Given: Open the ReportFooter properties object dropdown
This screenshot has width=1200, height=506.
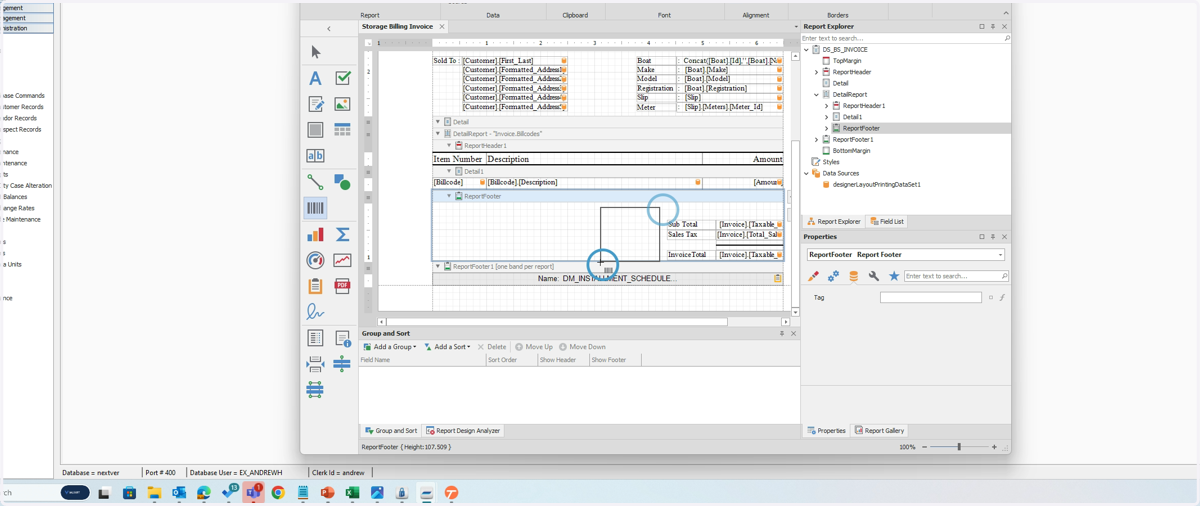Looking at the screenshot, I should pos(1000,255).
